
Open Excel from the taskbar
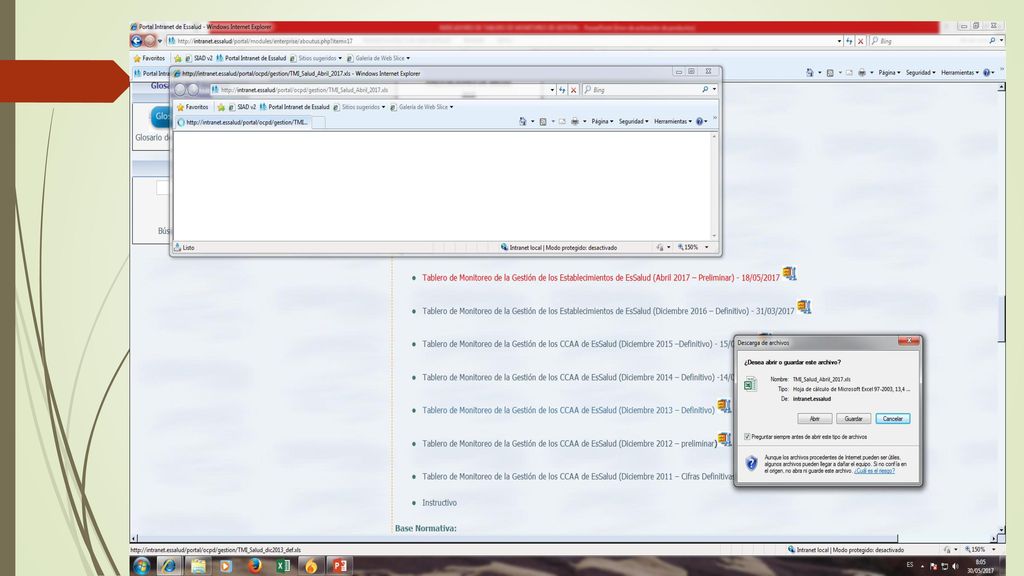pyautogui.click(x=283, y=566)
